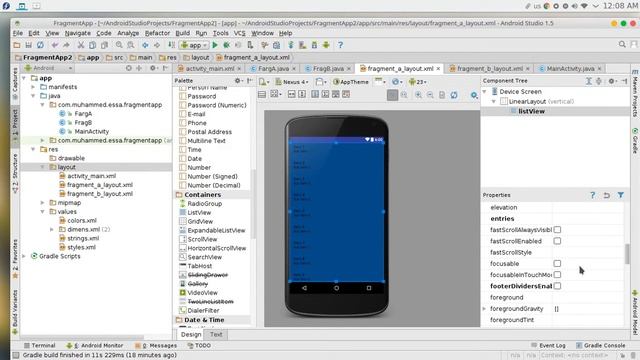The height and width of the screenshot is (360, 640).
Task: Click the layout breadcrumb in navigation bar
Action: coord(196,58)
